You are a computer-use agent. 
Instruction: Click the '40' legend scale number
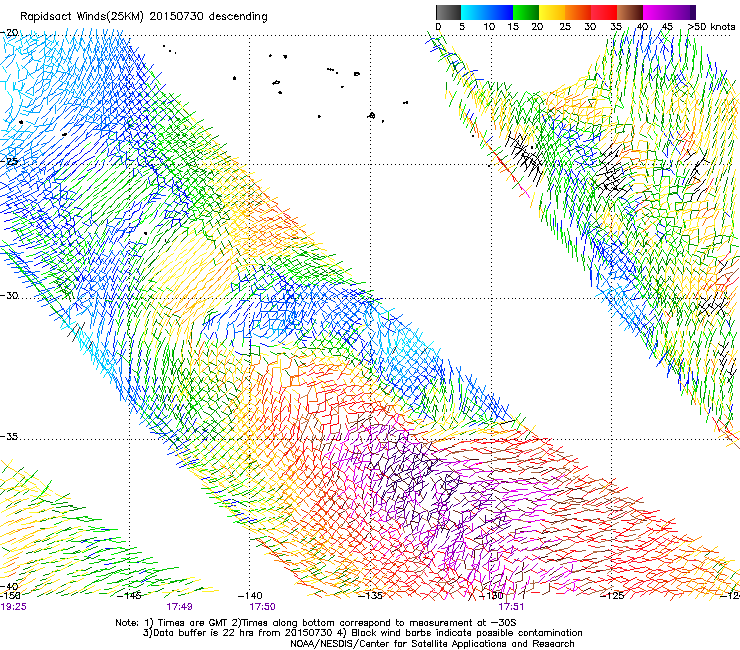[x=642, y=27]
